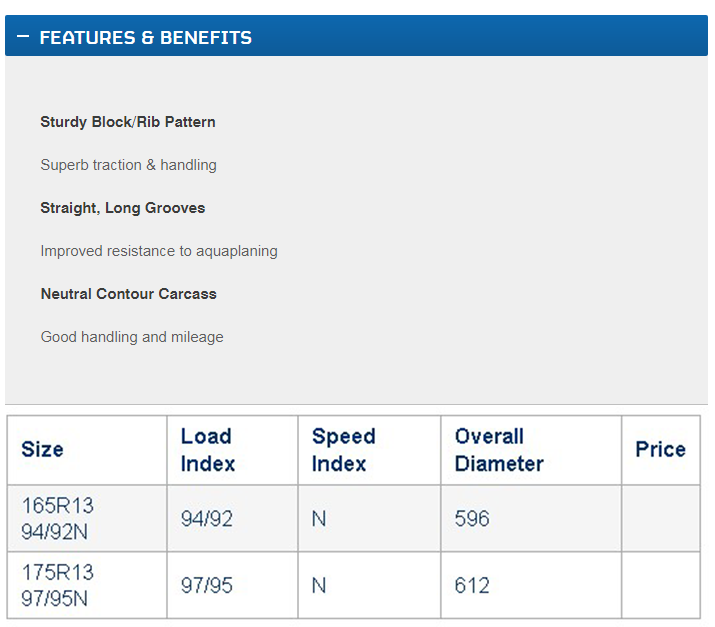
Task: Click the Load Index column header
Action: click(207, 450)
